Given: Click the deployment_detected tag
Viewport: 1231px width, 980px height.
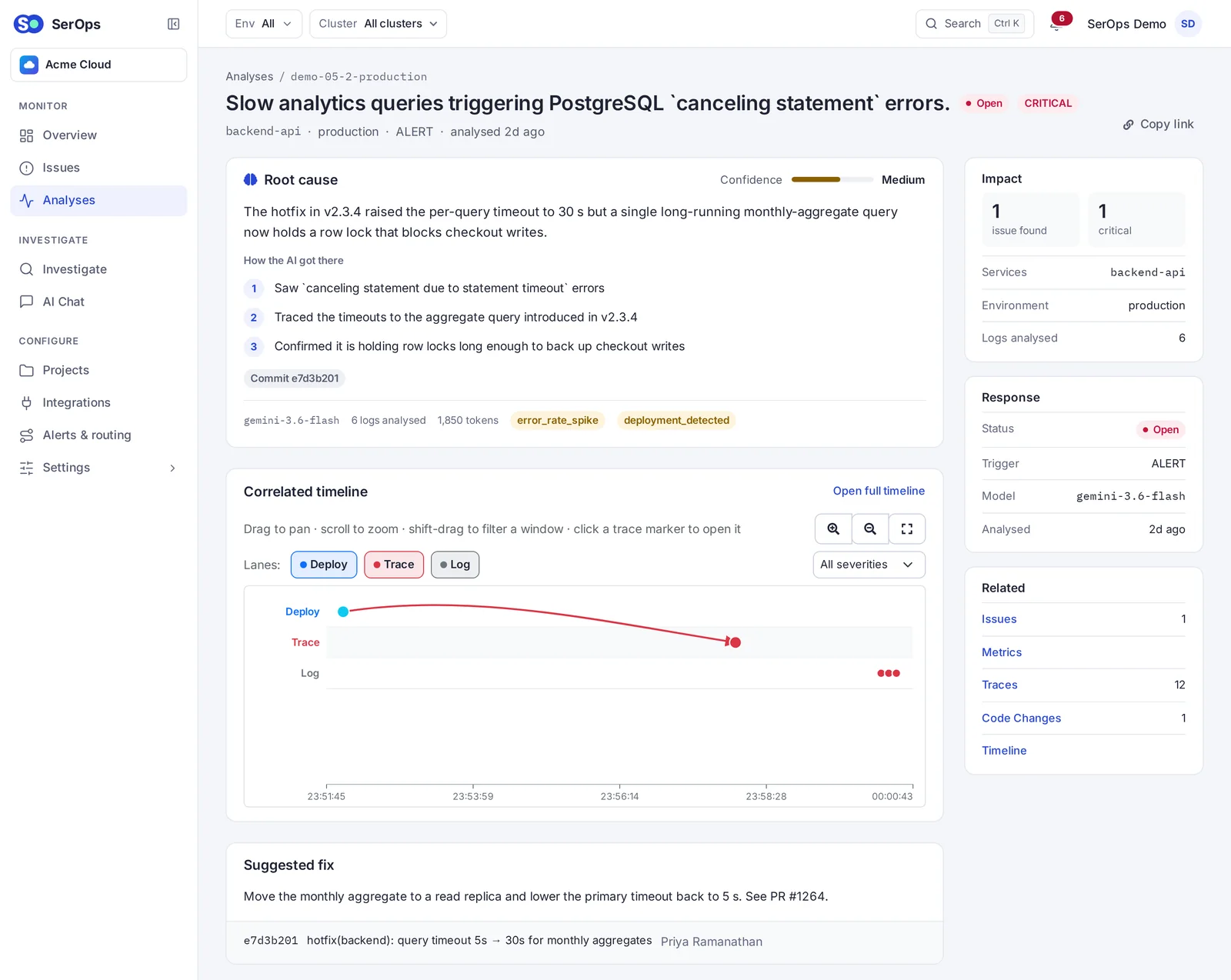Looking at the screenshot, I should pyautogui.click(x=676, y=420).
